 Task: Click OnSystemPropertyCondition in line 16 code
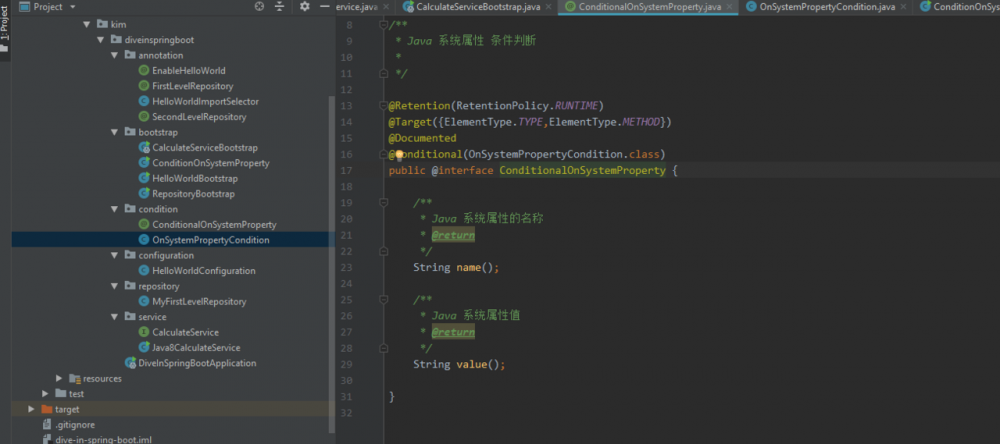pos(545,154)
